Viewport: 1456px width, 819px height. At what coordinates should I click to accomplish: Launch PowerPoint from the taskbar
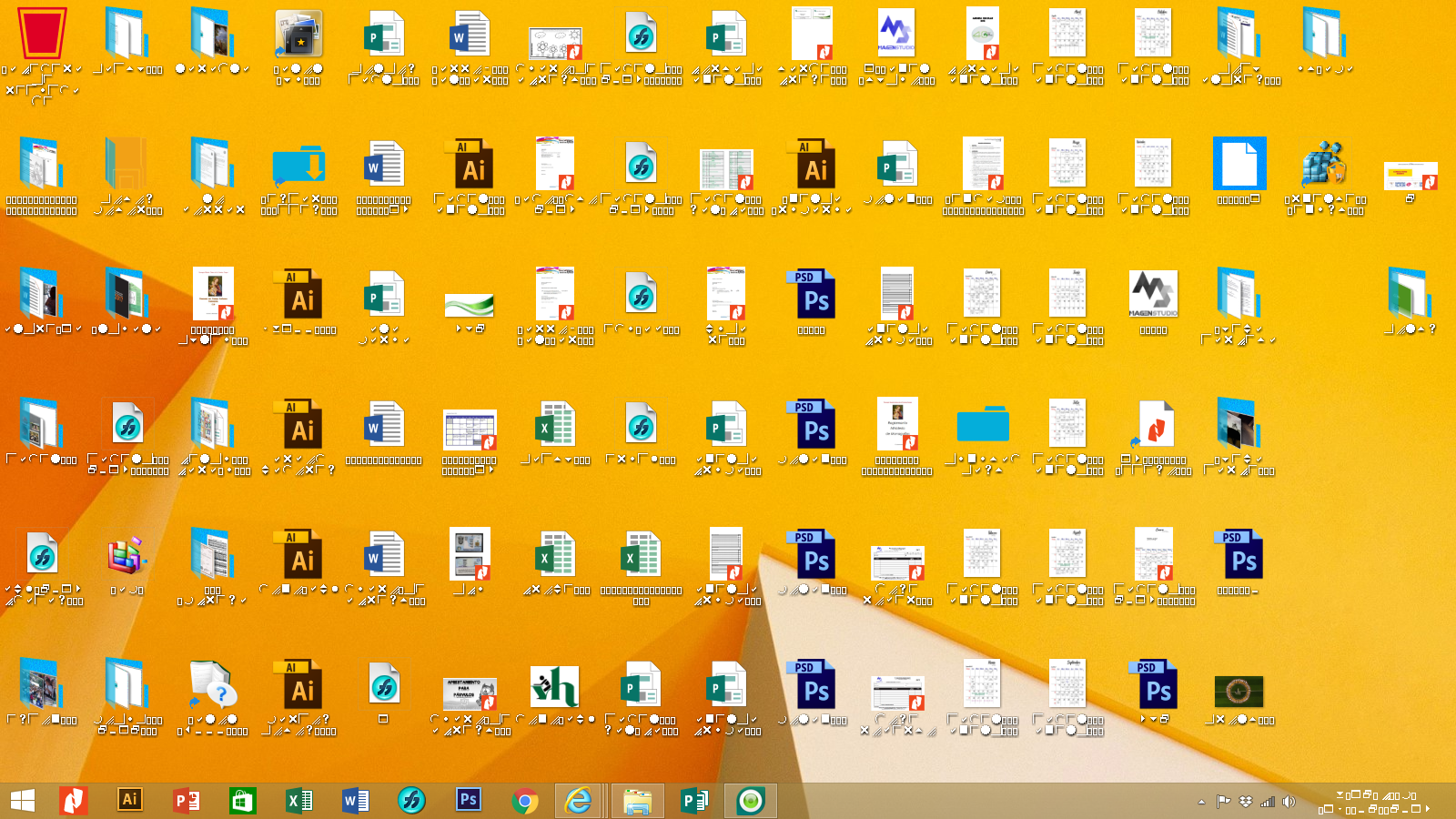187,801
